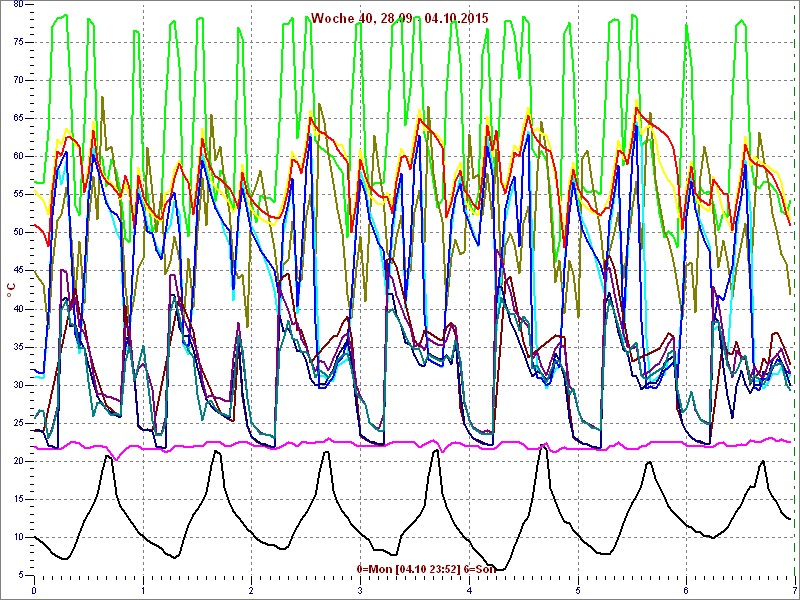Image resolution: width=800 pixels, height=600 pixels.
Task: Click the x-axis day label 0
Action: coord(34,591)
